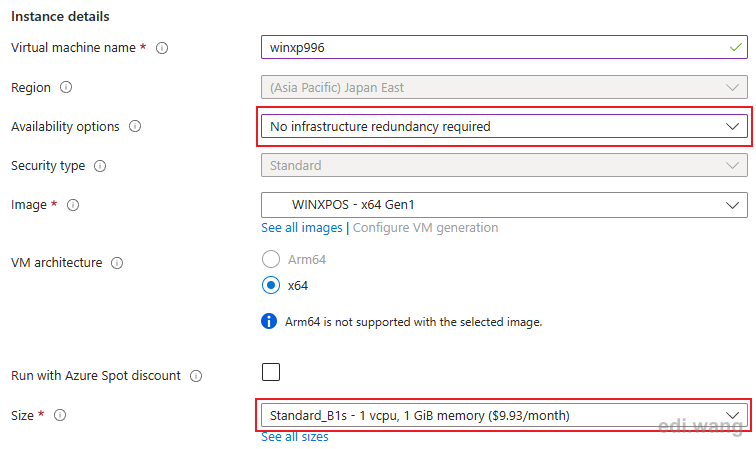Viewport: 756px width, 449px height.
Task: Click info icon next to Region label
Action: [66, 87]
